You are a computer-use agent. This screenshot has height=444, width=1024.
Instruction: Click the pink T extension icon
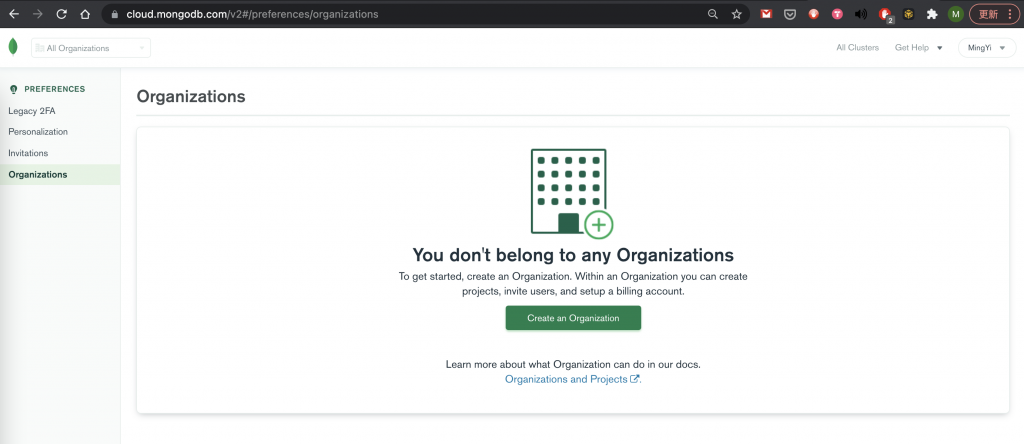coord(837,14)
